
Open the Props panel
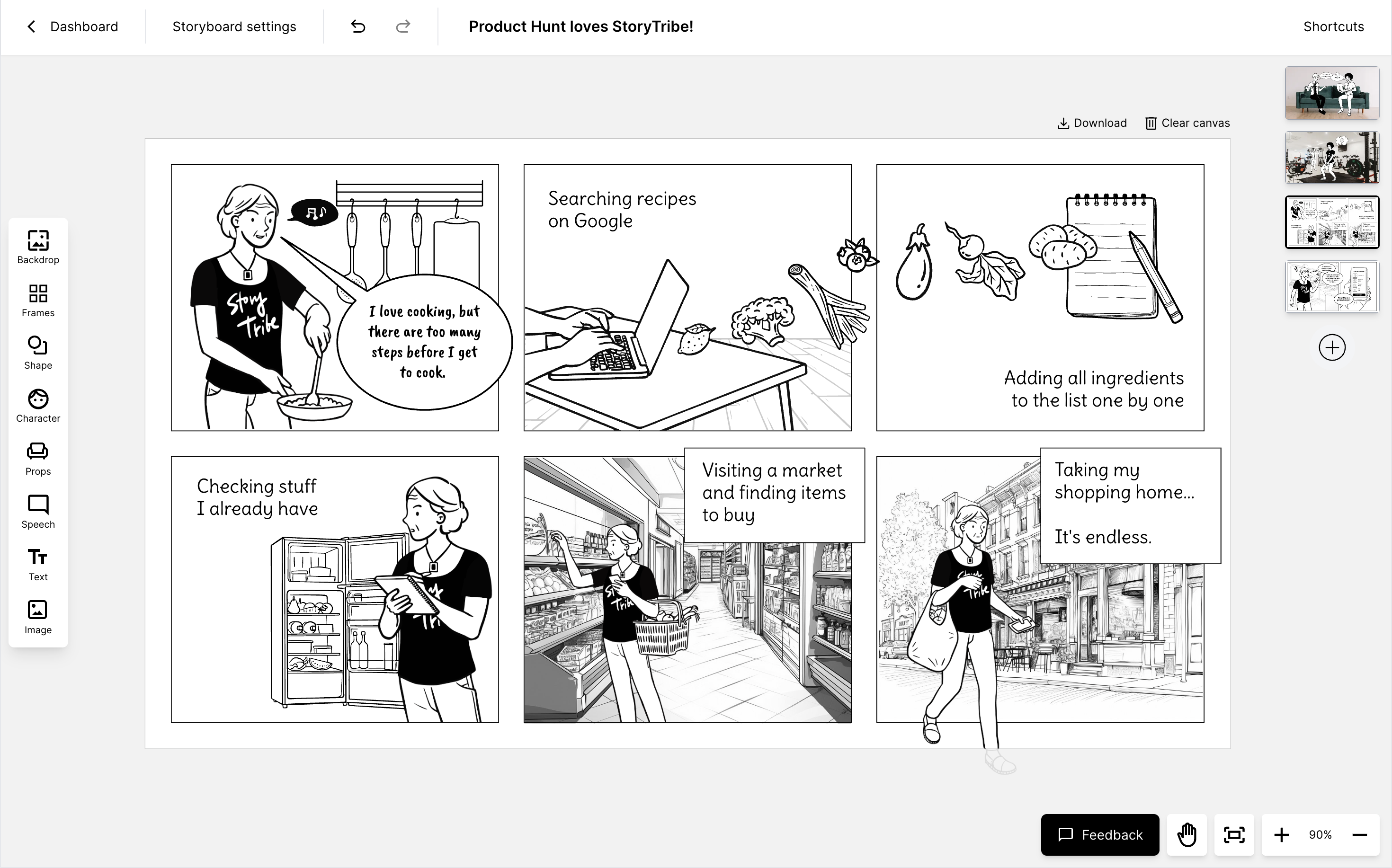click(38, 459)
